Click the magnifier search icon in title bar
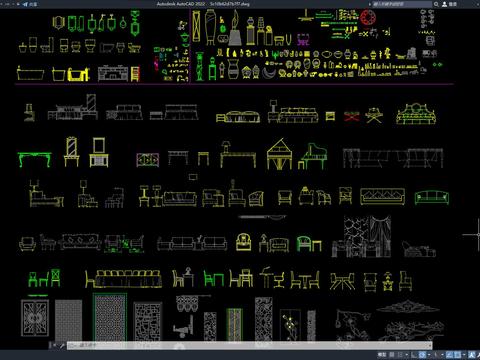This screenshot has width=480, height=360. click(x=436, y=4)
